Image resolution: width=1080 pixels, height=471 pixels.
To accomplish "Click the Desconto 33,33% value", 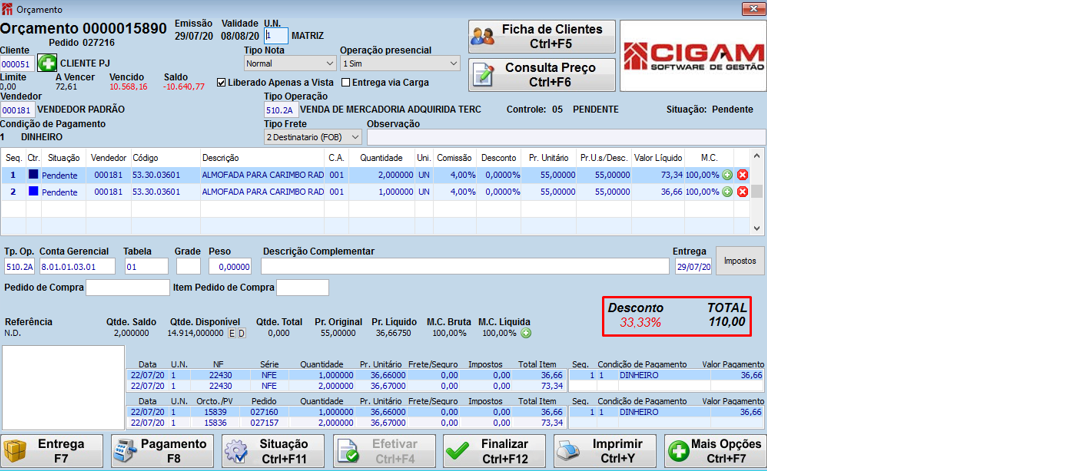I will tap(640, 322).
